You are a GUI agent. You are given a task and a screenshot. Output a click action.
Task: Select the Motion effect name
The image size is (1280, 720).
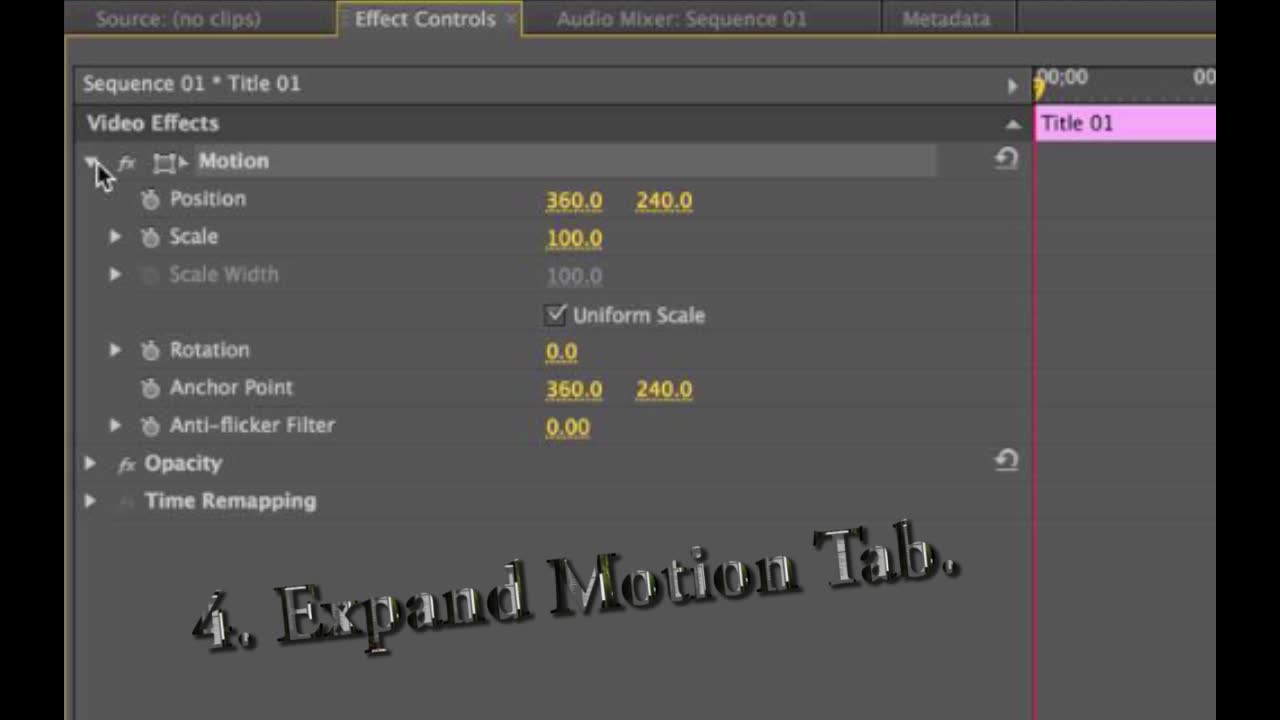tap(233, 161)
